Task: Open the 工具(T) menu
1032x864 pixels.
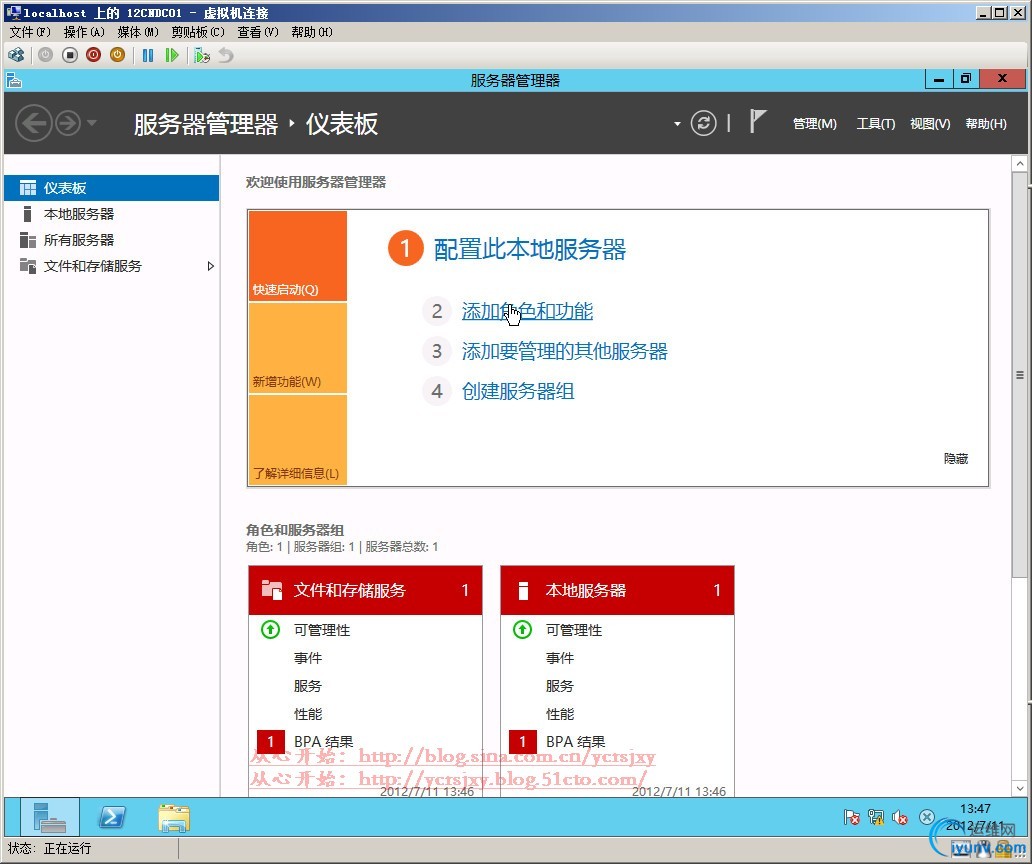Action: pyautogui.click(x=875, y=124)
